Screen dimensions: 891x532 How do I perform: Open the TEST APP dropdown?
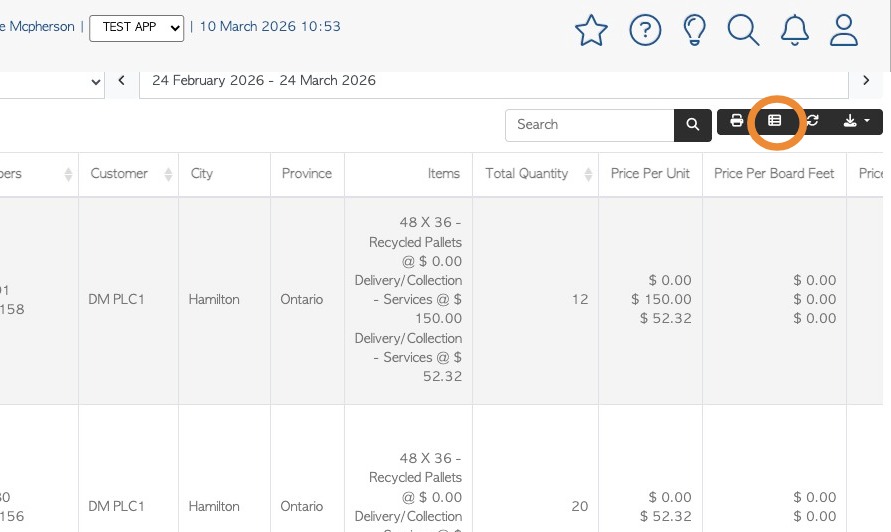(137, 27)
